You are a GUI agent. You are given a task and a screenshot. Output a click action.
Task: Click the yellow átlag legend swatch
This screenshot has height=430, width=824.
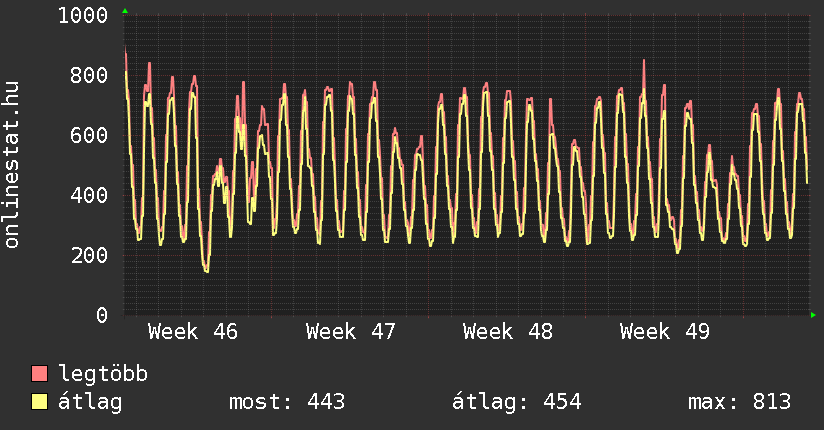point(40,403)
